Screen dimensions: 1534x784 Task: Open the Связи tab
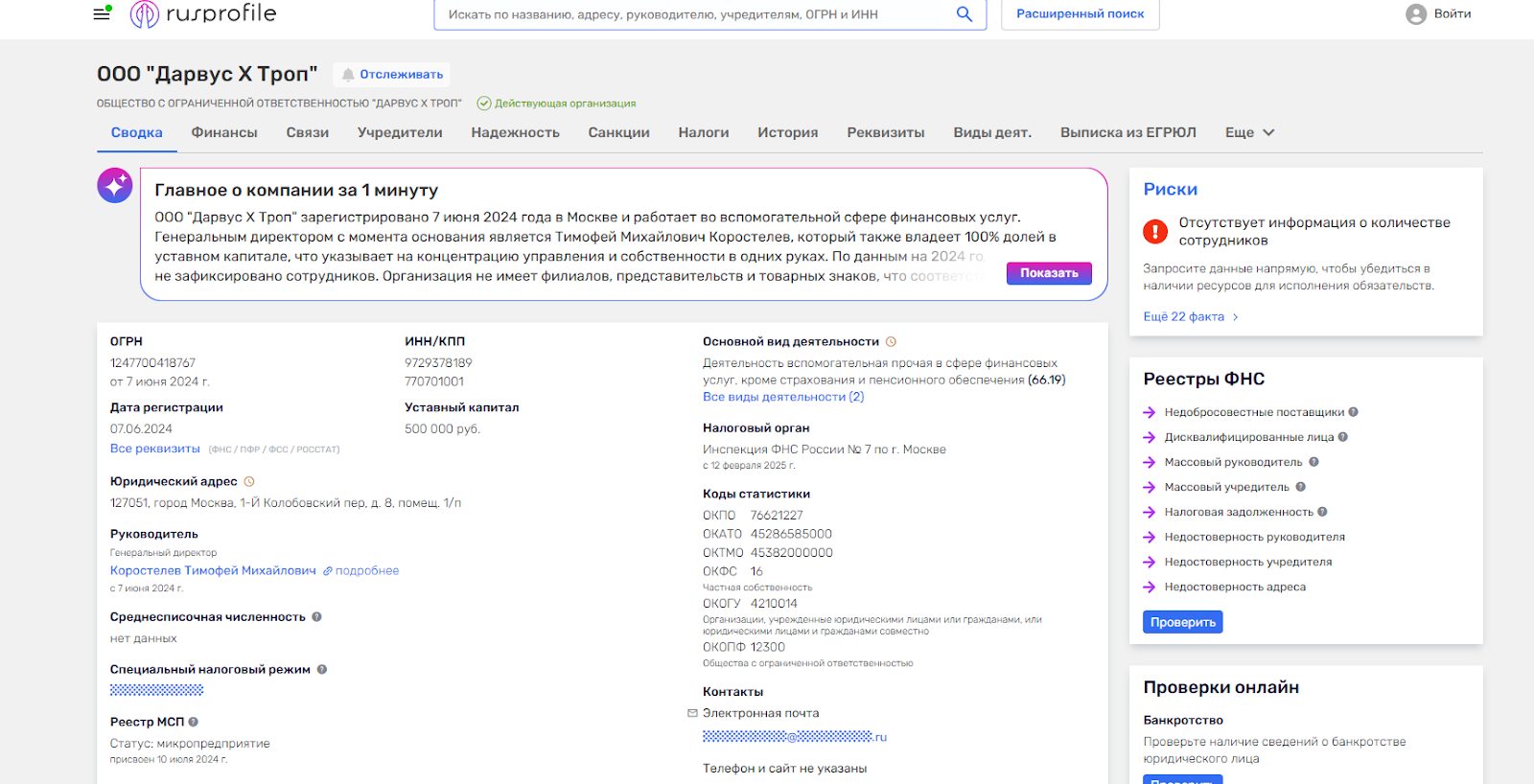[x=308, y=133]
